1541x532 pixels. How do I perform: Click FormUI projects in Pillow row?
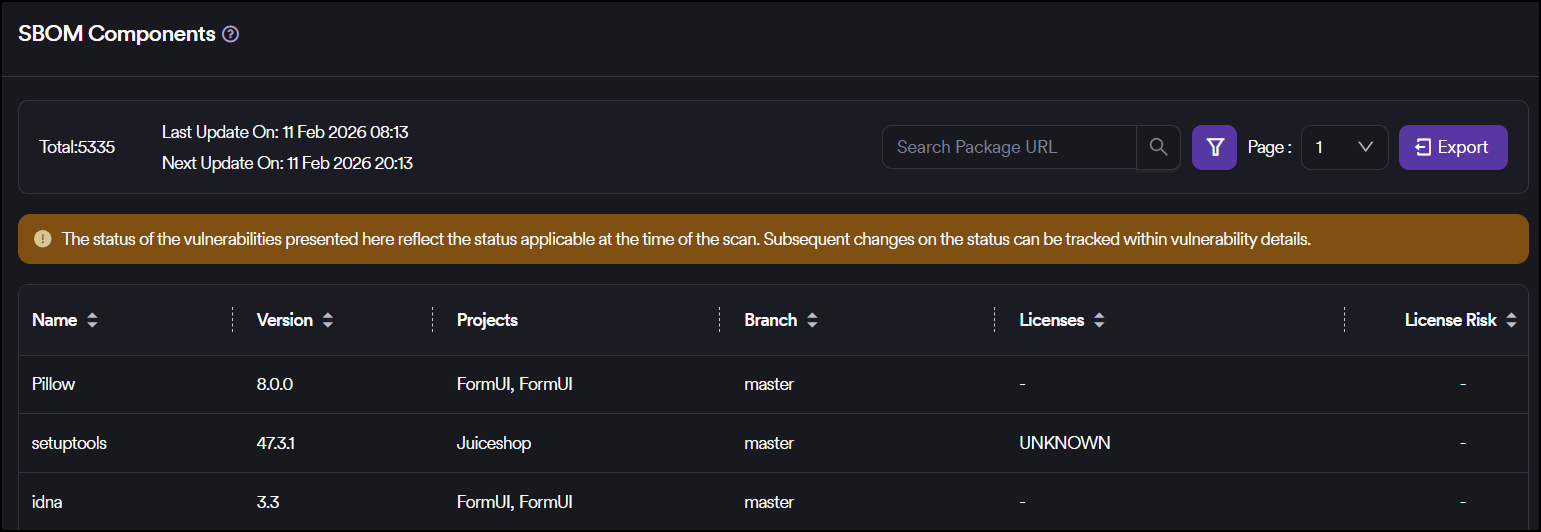tap(514, 384)
